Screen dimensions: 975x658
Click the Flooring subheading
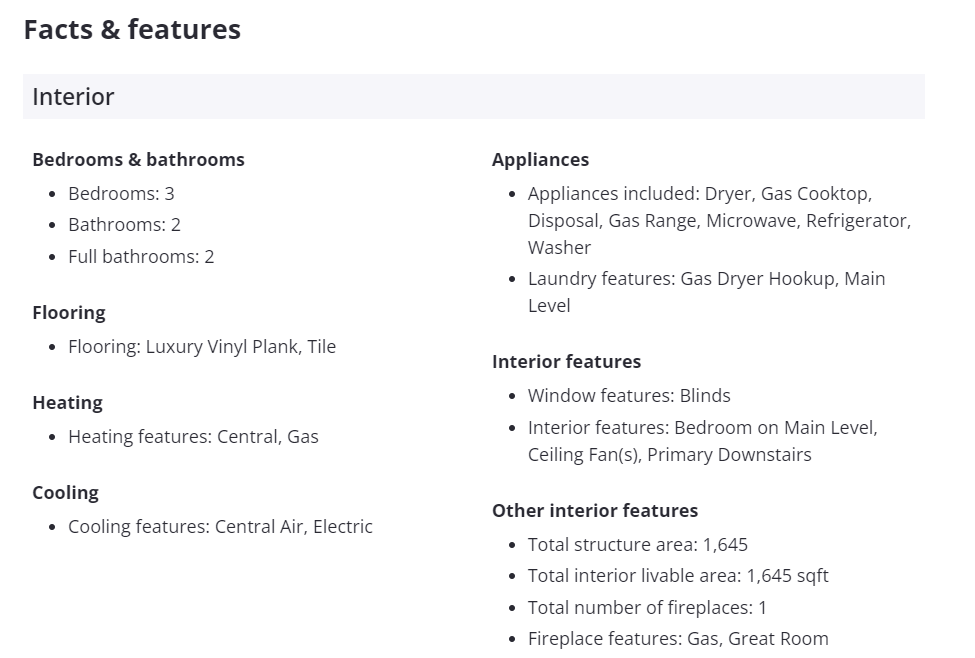tap(69, 312)
